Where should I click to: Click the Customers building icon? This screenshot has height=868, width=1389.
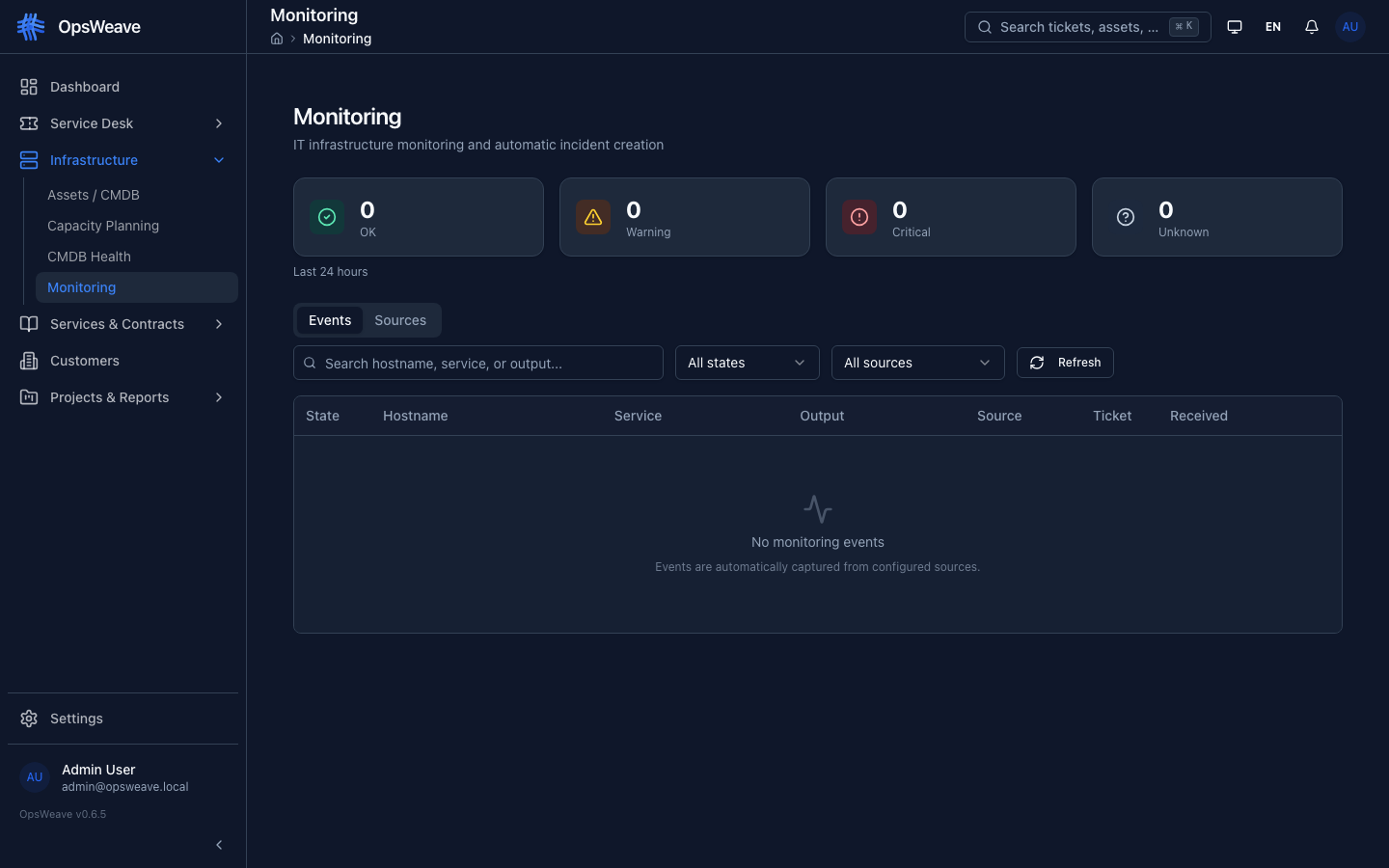tap(28, 361)
